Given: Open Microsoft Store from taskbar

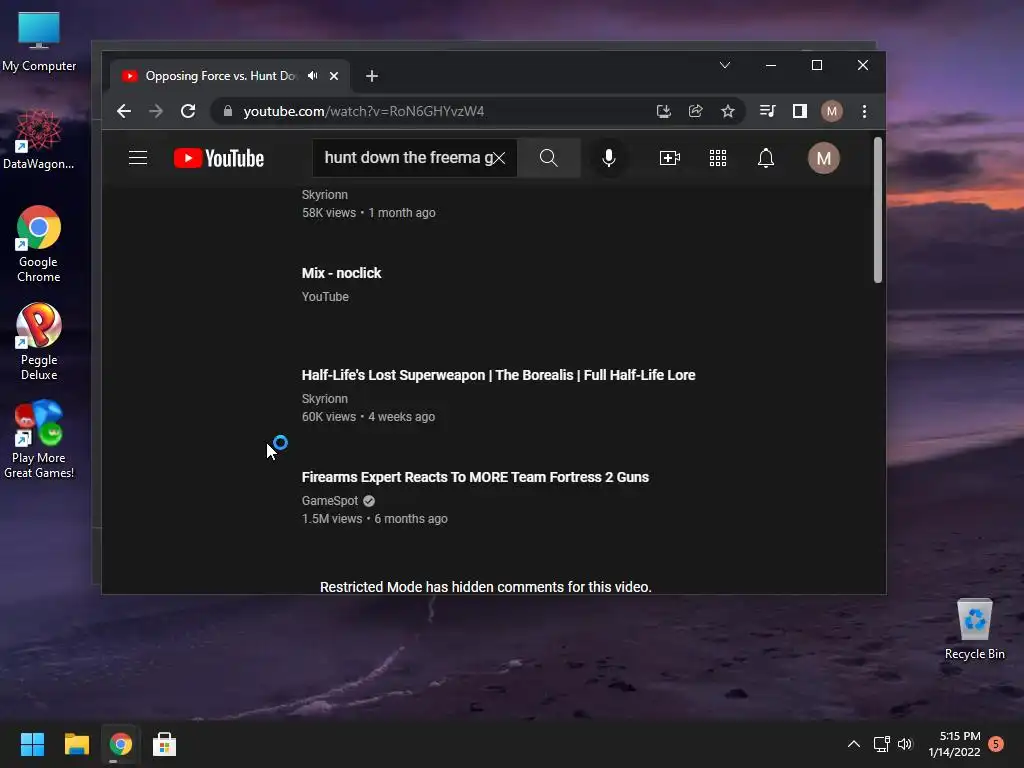Looking at the screenshot, I should tap(165, 744).
